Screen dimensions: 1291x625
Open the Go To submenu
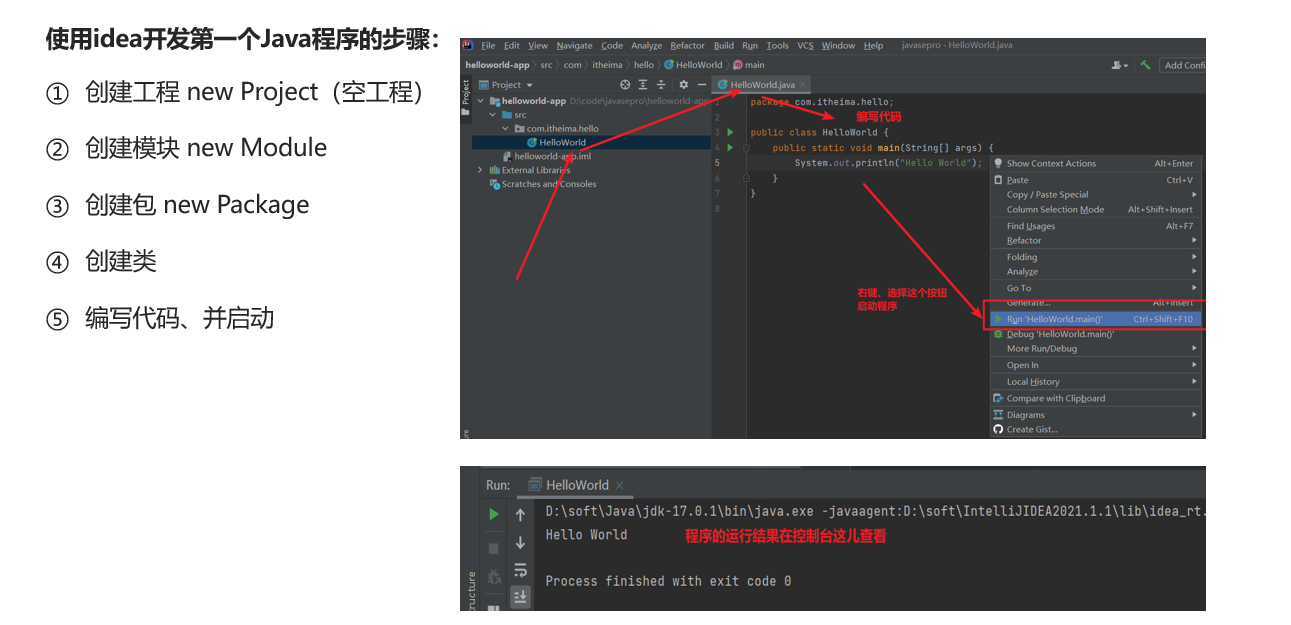(1095, 288)
